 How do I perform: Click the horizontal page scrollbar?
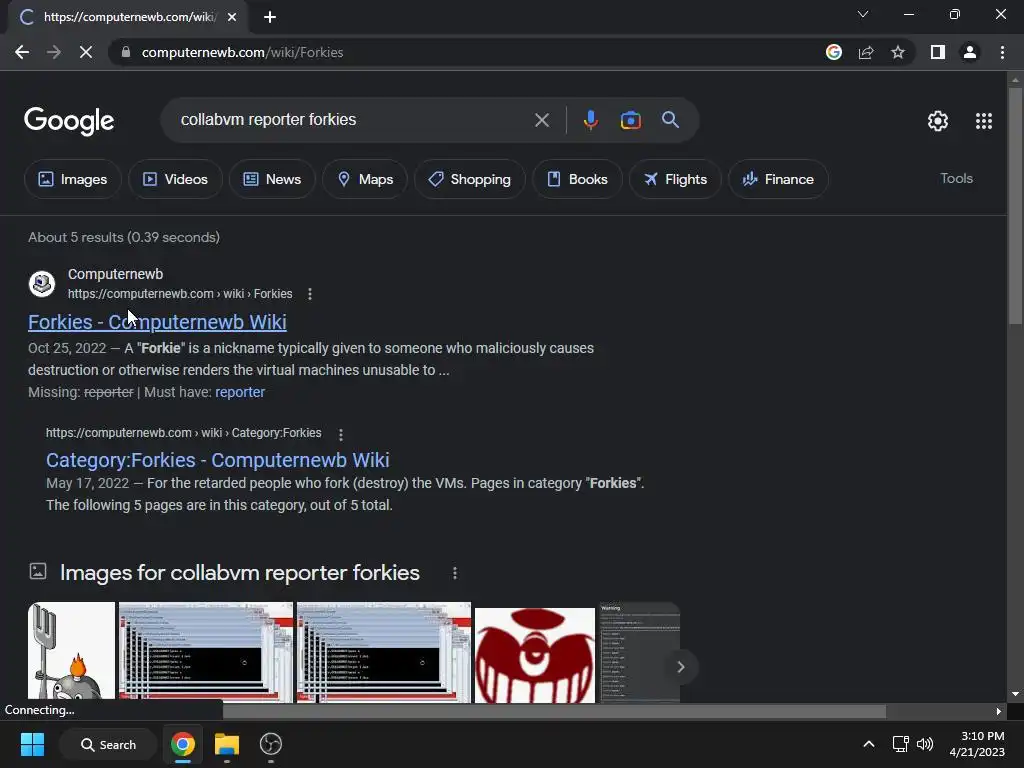[x=554, y=711]
